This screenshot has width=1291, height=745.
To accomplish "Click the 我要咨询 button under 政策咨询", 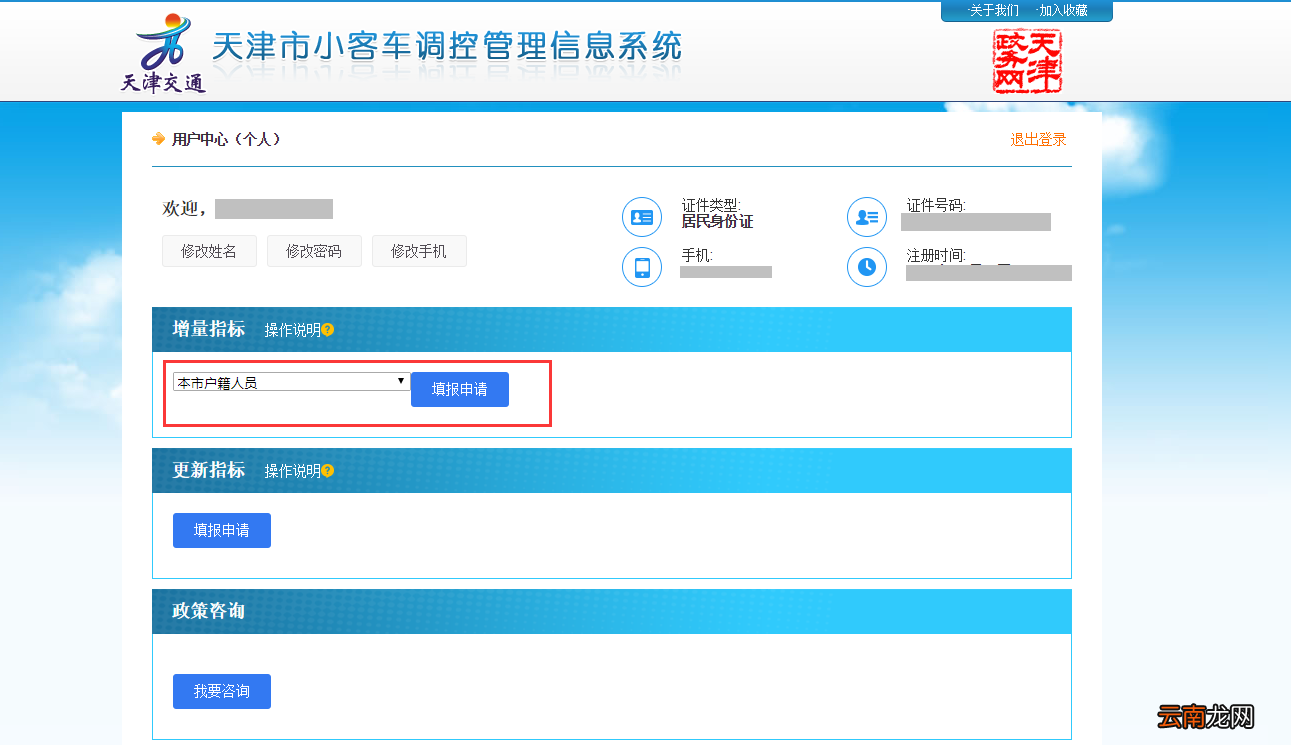I will click(x=221, y=691).
